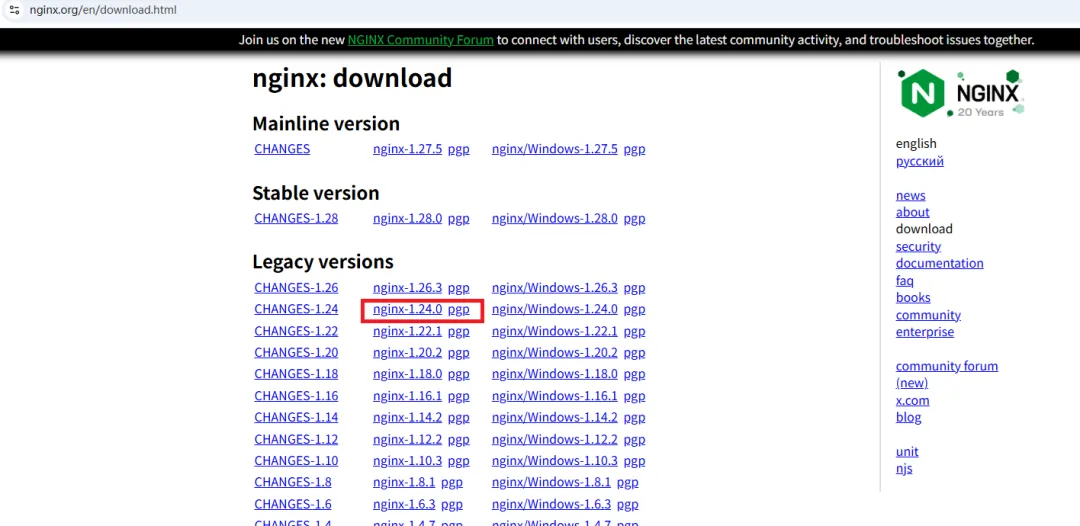Open CHANGES-1.6 link
The height and width of the screenshot is (526, 1080).
[293, 504]
